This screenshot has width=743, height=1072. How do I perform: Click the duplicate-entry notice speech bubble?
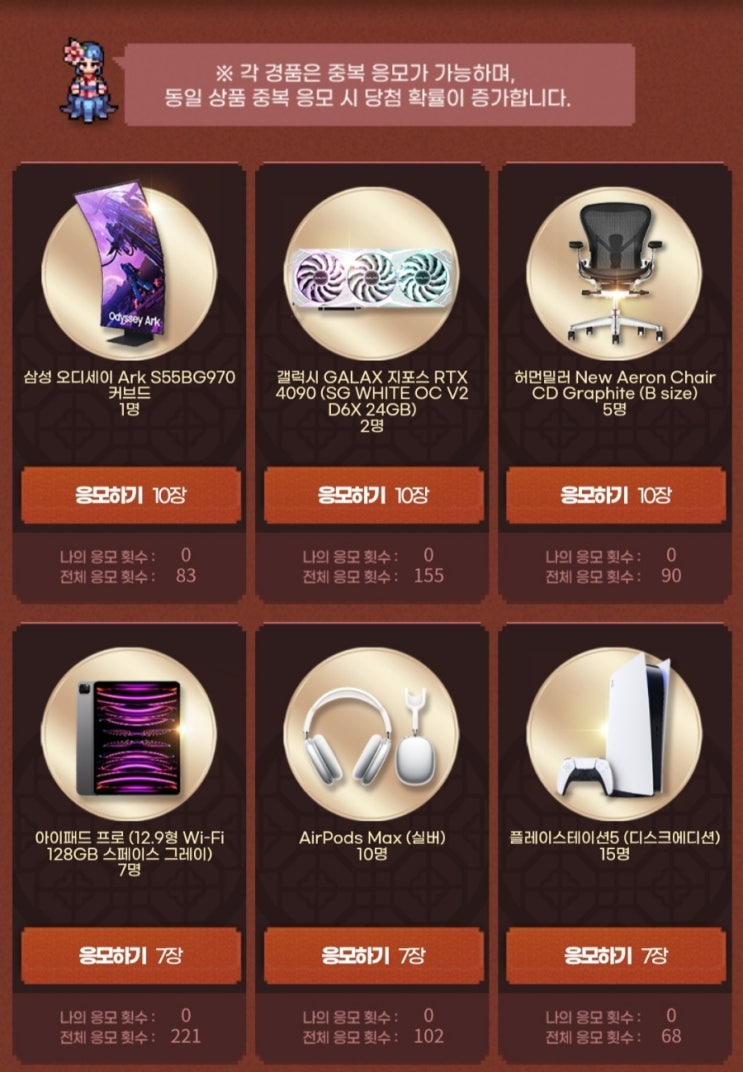coord(379,85)
